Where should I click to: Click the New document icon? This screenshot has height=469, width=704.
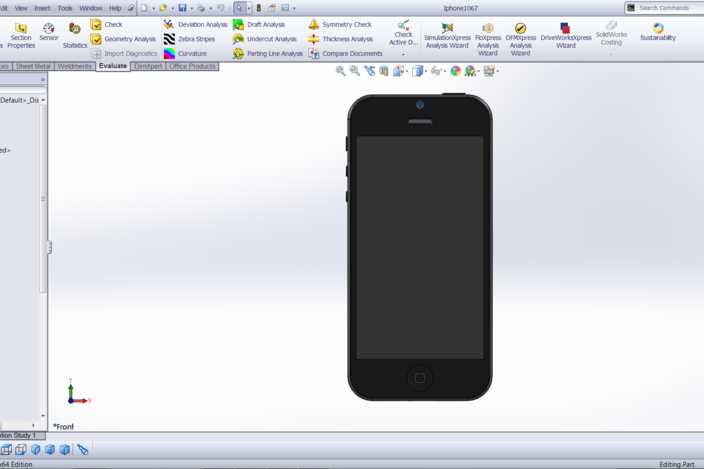point(144,8)
